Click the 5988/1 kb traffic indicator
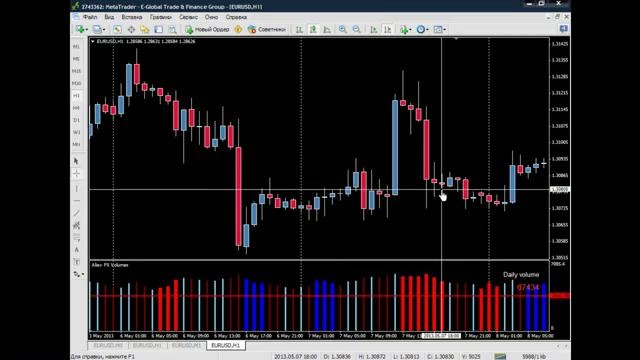The image size is (640, 360). [534, 356]
